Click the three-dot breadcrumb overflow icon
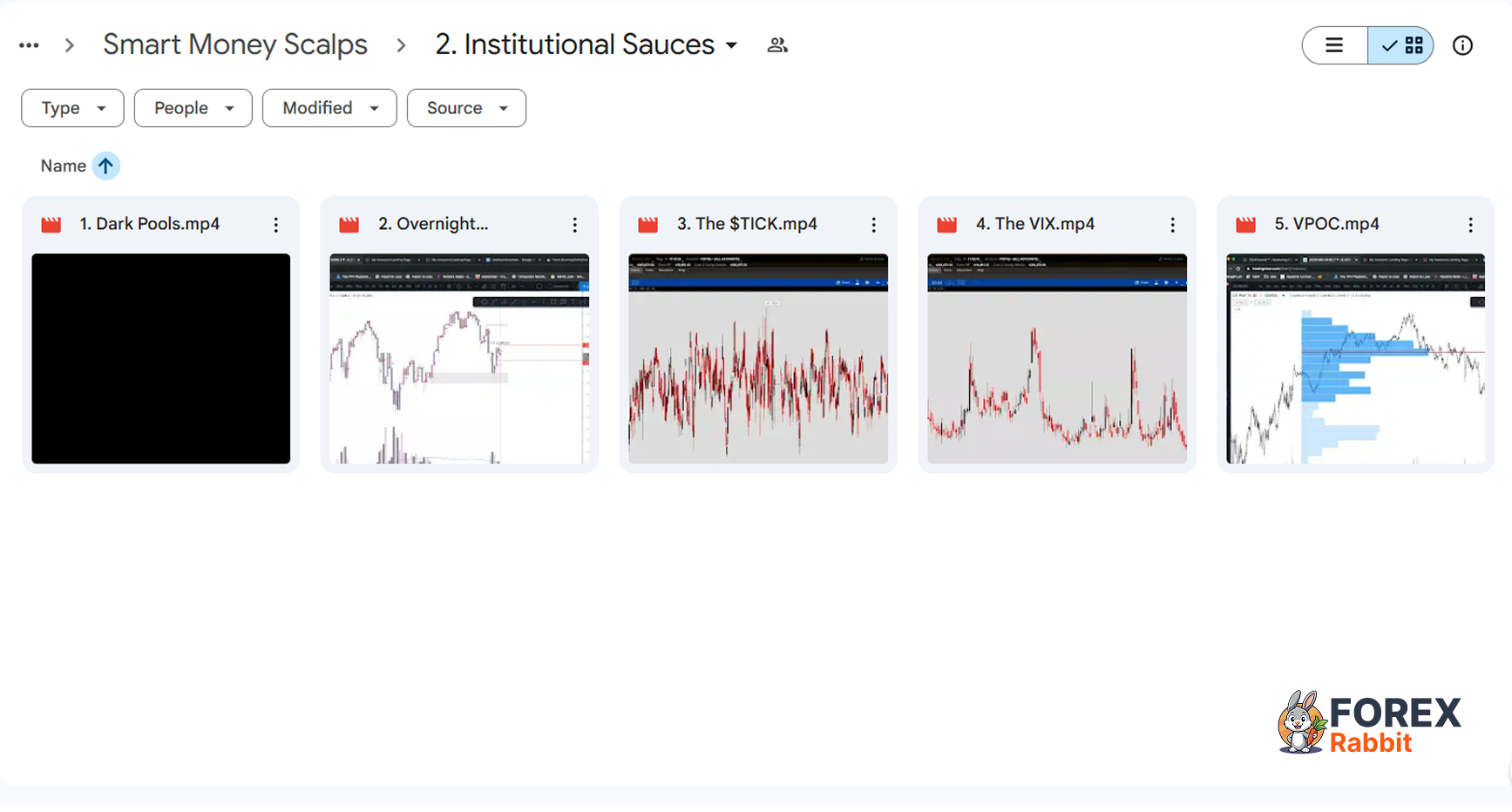Viewport: 1512px width, 812px height. [29, 45]
